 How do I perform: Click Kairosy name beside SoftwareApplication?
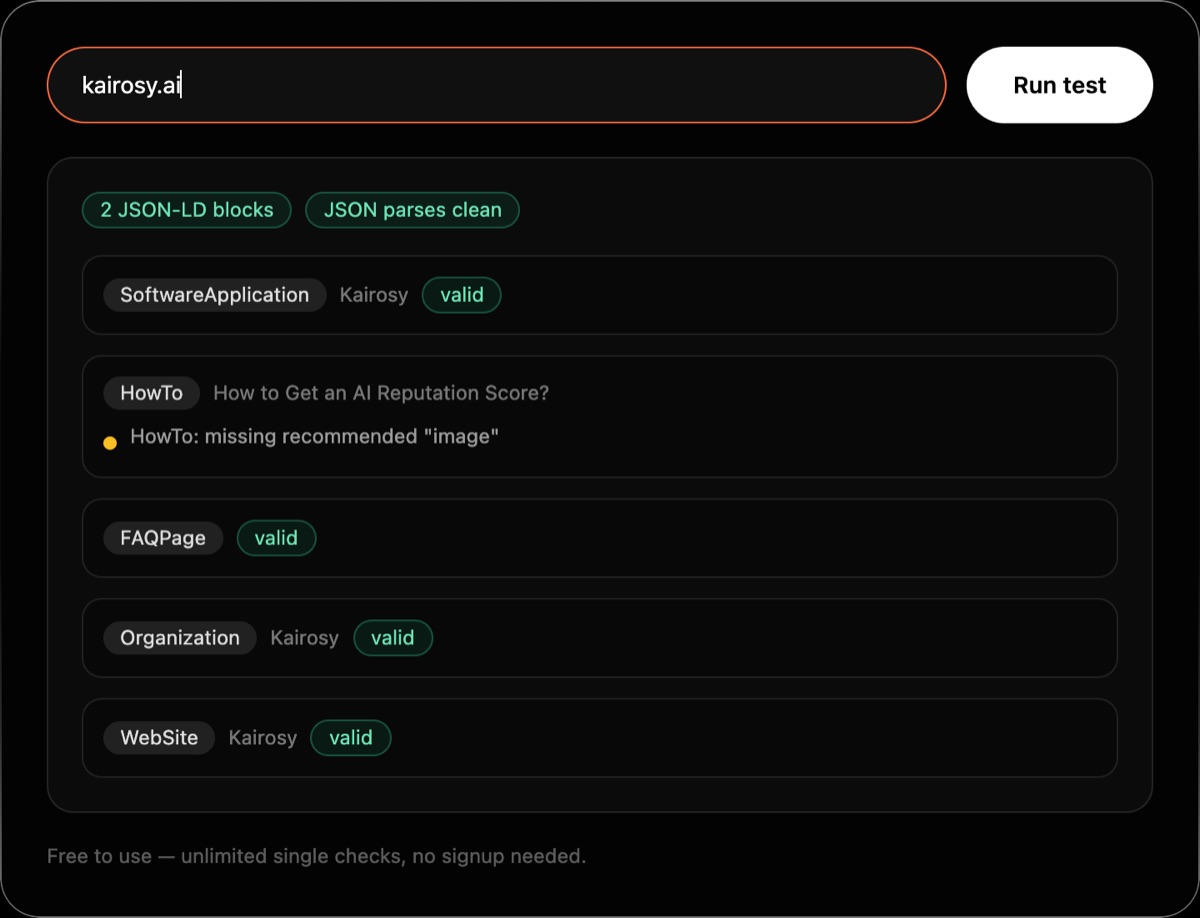click(374, 295)
